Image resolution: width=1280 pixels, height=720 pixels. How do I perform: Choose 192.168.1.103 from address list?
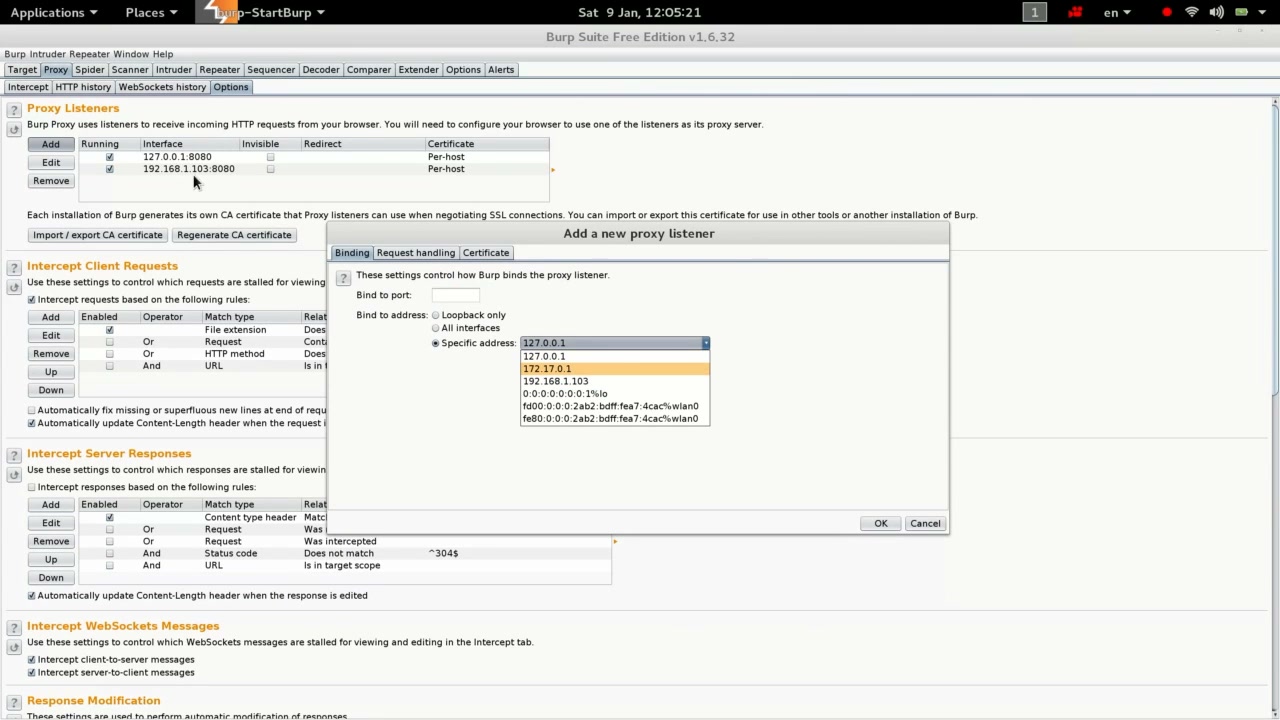615,381
